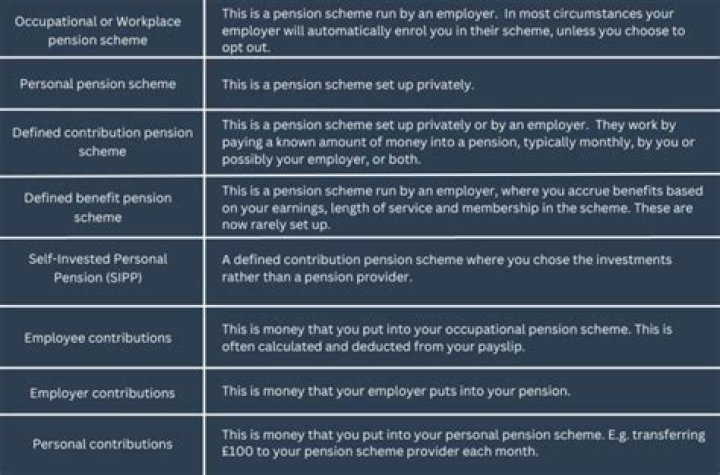Click the description about choosing the investments

point(445,268)
